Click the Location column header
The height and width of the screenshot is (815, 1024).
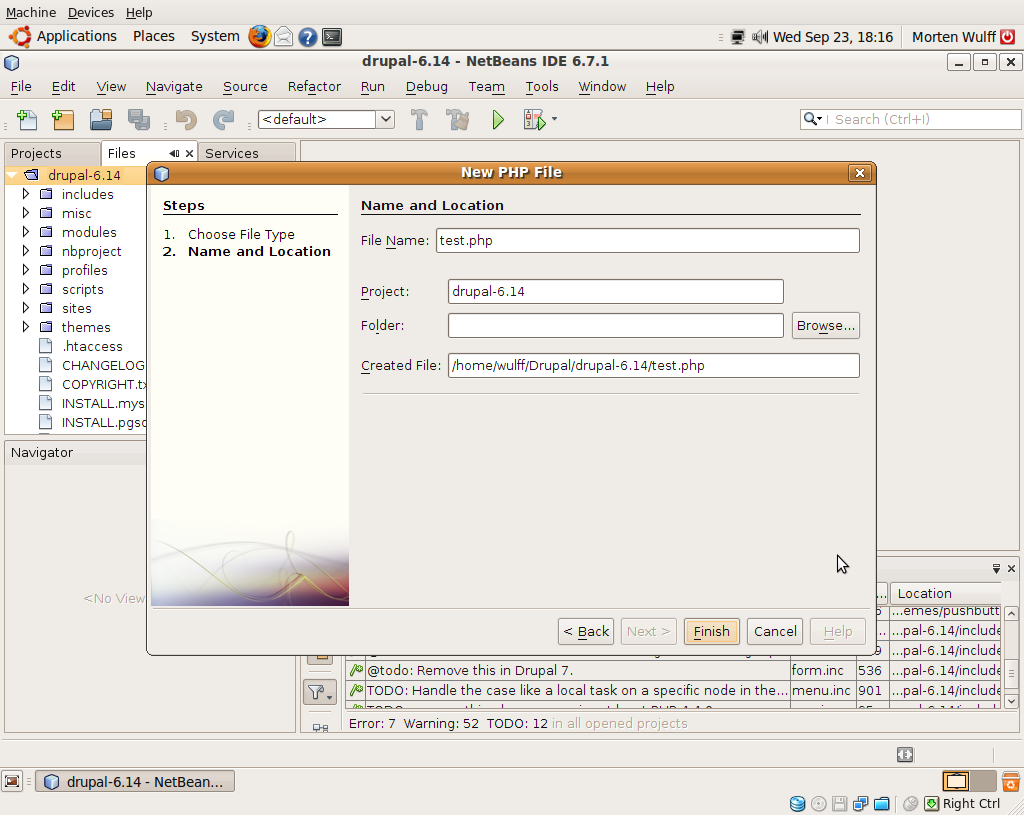(945, 593)
